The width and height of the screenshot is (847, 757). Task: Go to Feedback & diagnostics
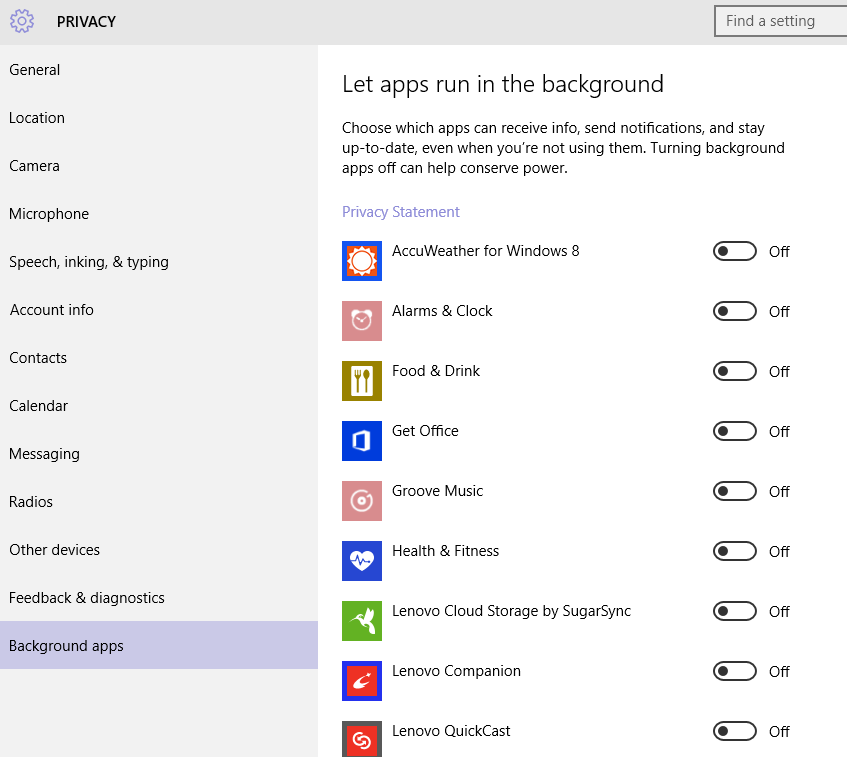tap(159, 598)
